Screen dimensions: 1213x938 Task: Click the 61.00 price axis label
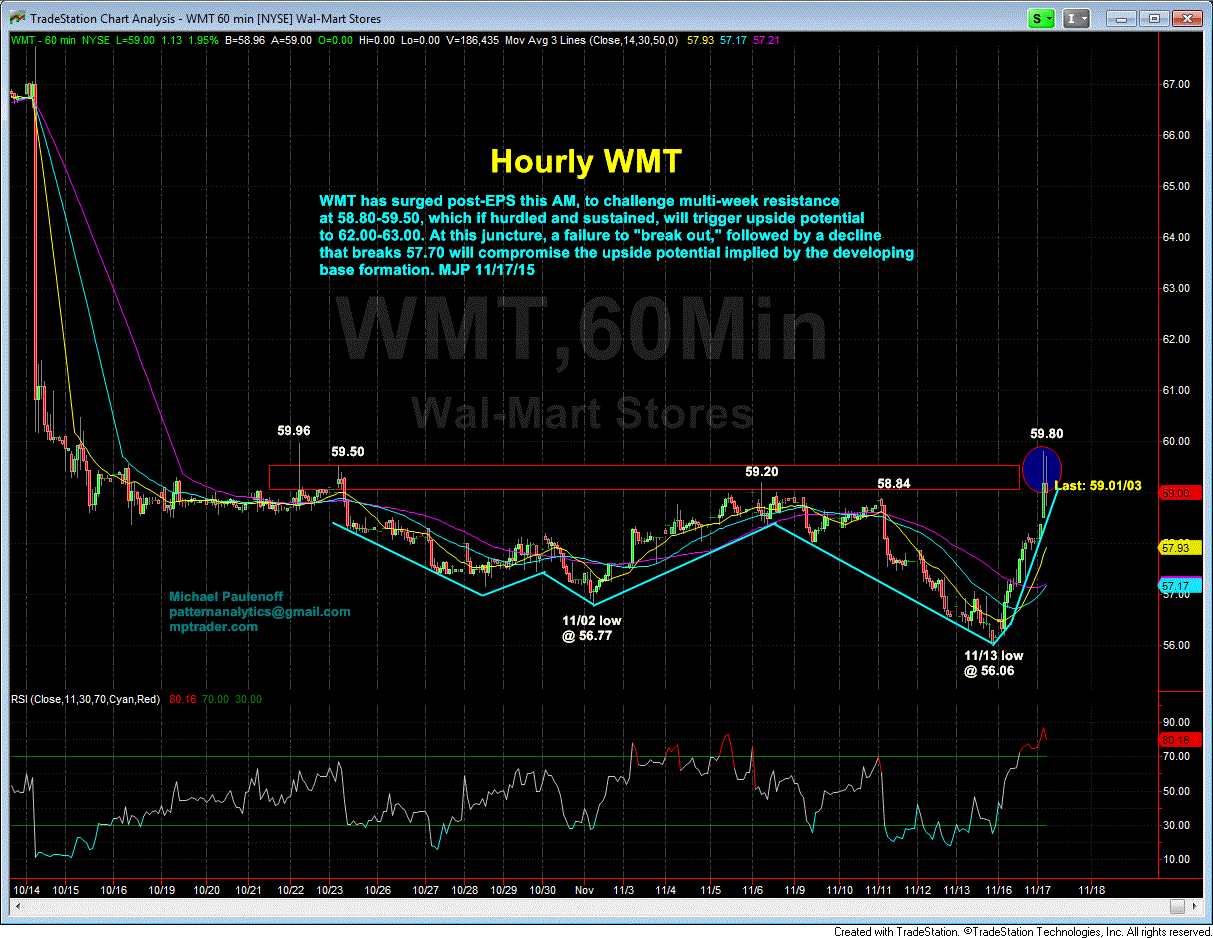1175,390
